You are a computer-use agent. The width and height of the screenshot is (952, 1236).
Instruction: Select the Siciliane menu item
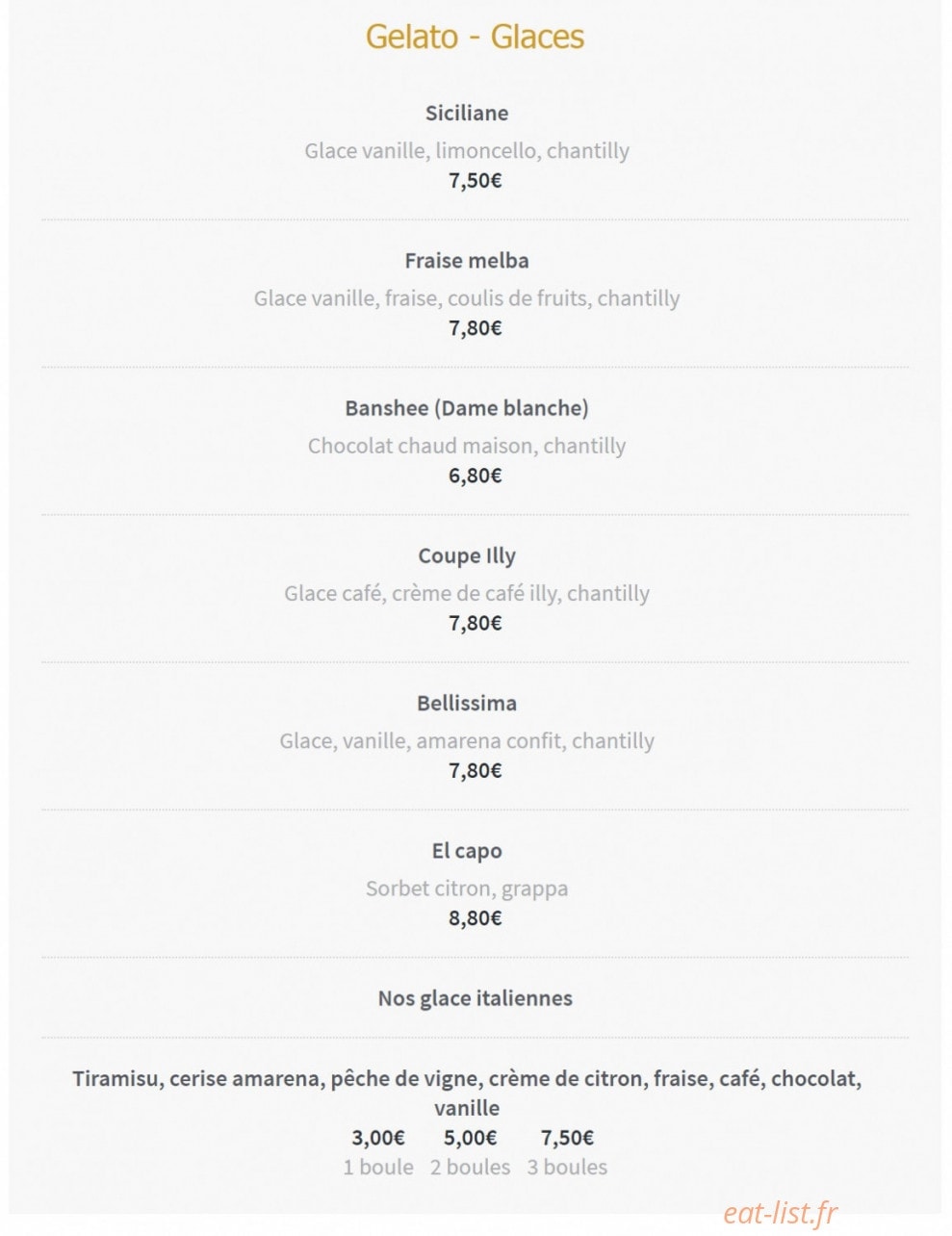pyautogui.click(x=467, y=113)
